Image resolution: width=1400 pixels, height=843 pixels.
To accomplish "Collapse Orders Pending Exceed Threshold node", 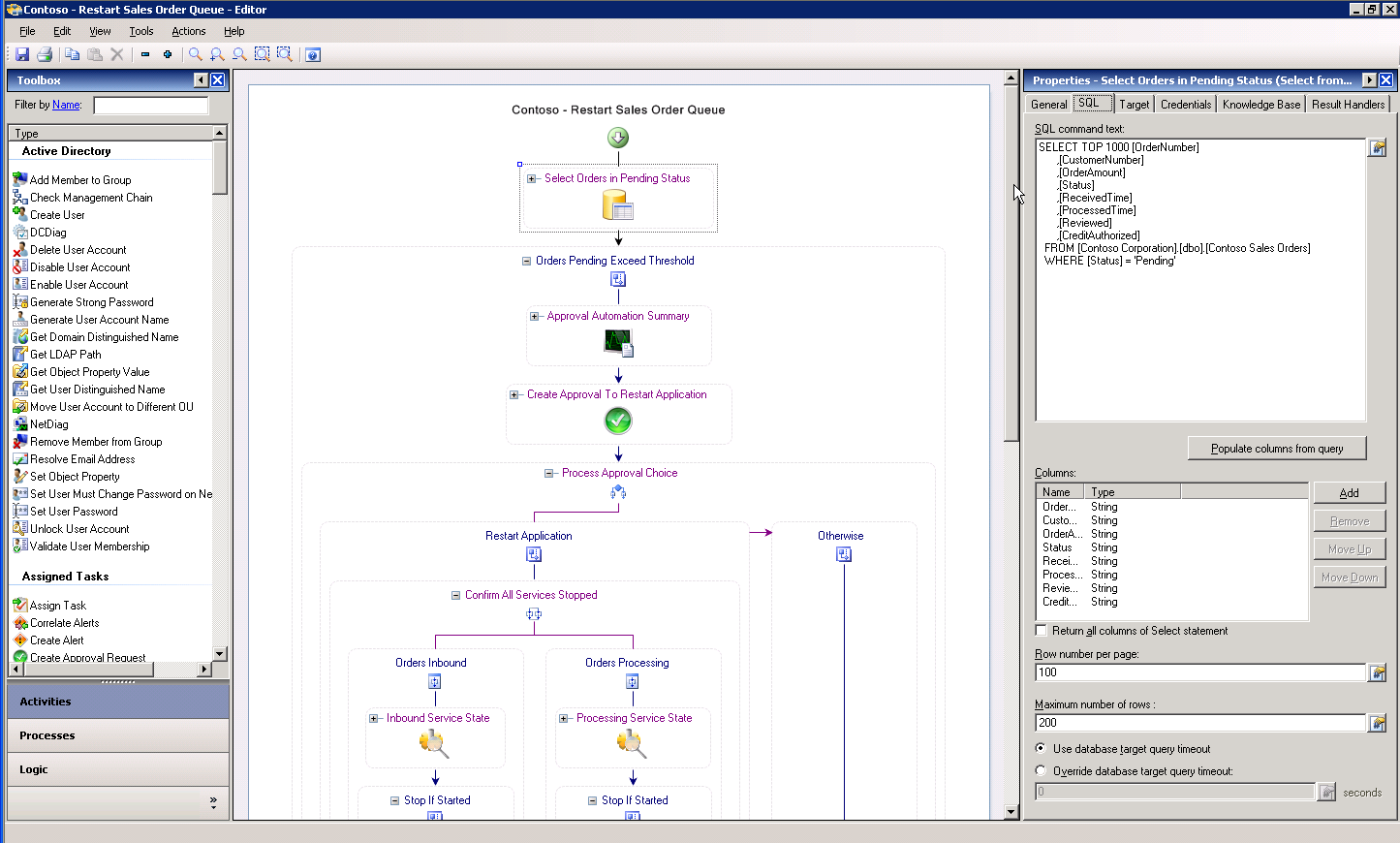I will (527, 261).
